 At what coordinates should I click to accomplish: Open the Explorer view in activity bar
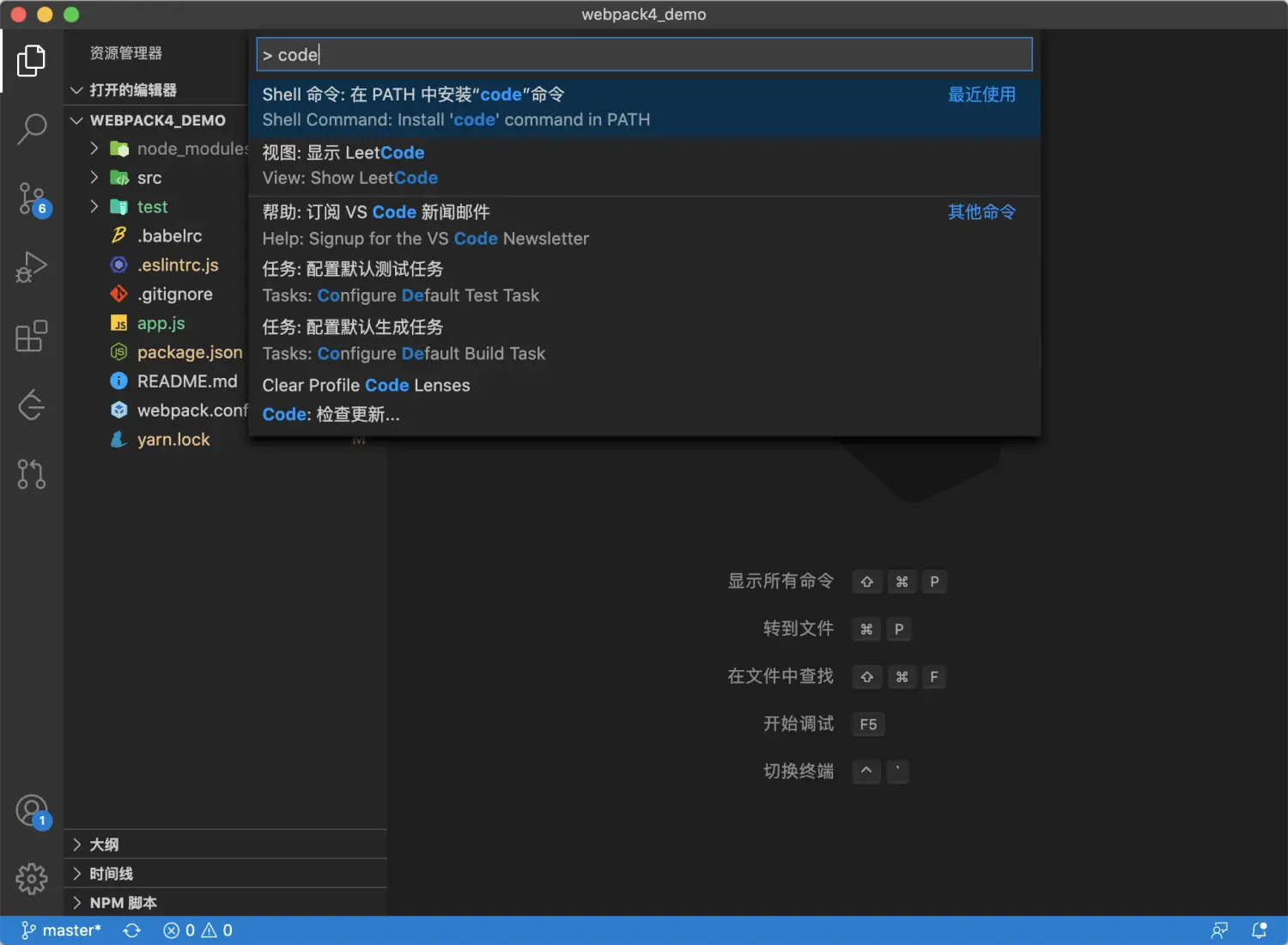pyautogui.click(x=32, y=60)
